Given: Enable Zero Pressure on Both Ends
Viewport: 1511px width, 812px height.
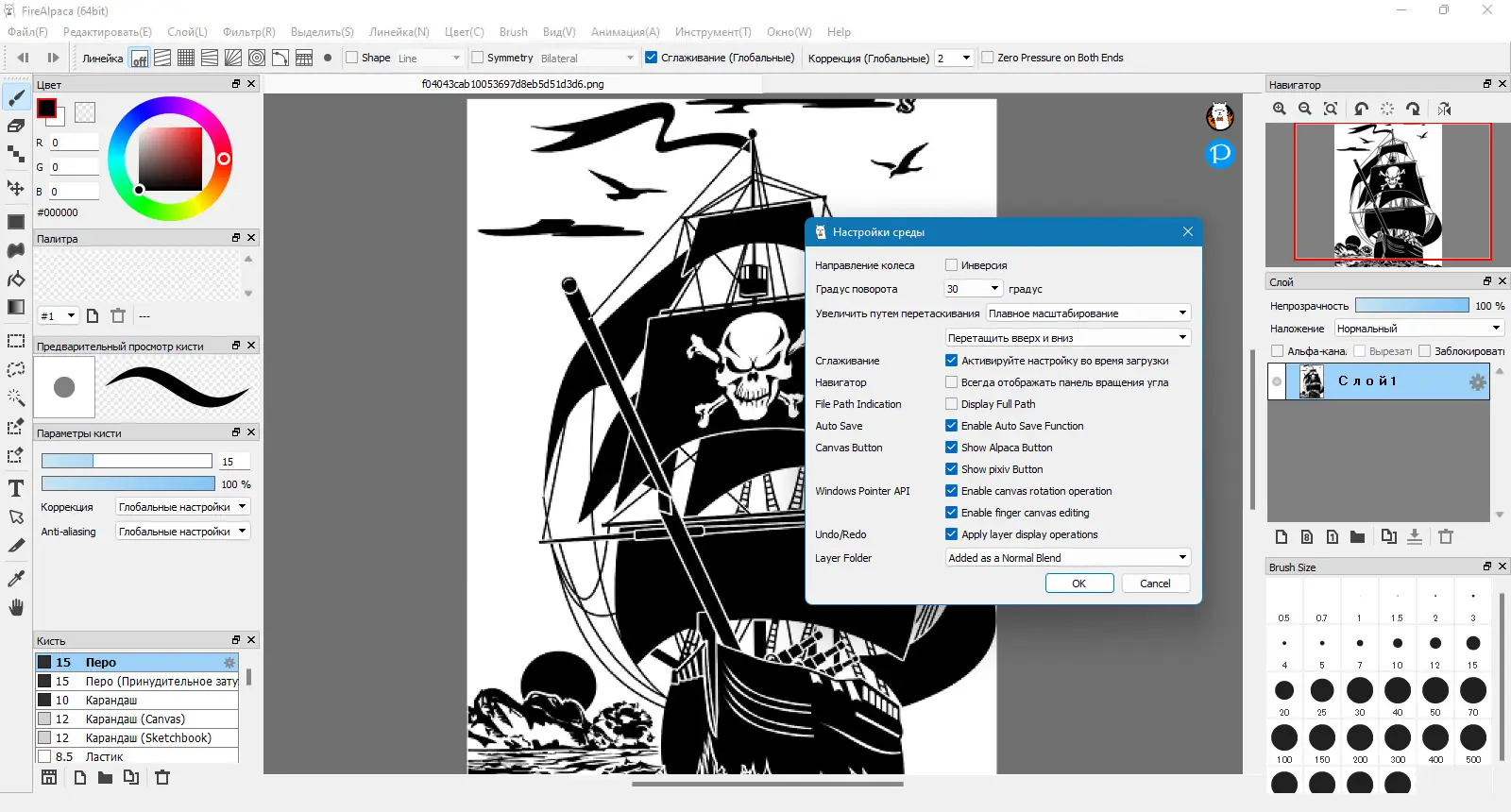Looking at the screenshot, I should coord(988,58).
